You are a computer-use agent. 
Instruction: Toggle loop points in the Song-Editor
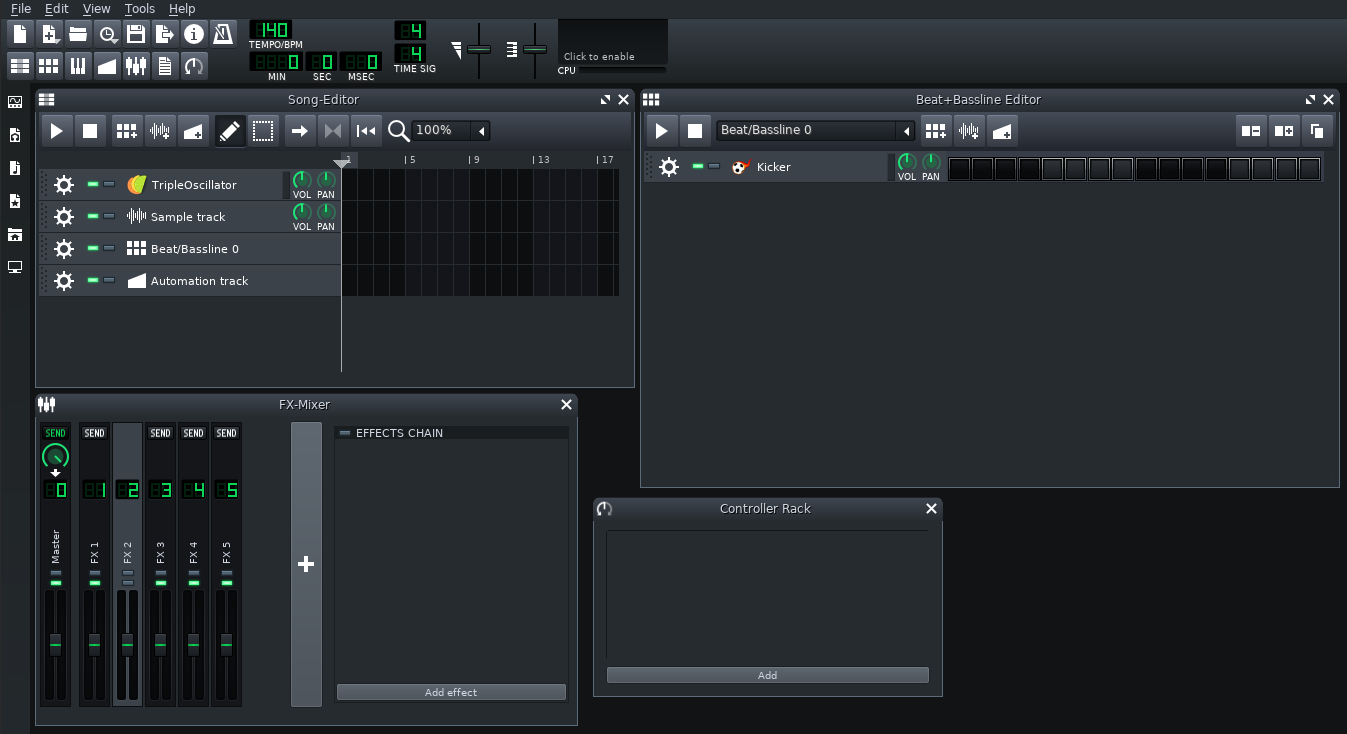333,131
